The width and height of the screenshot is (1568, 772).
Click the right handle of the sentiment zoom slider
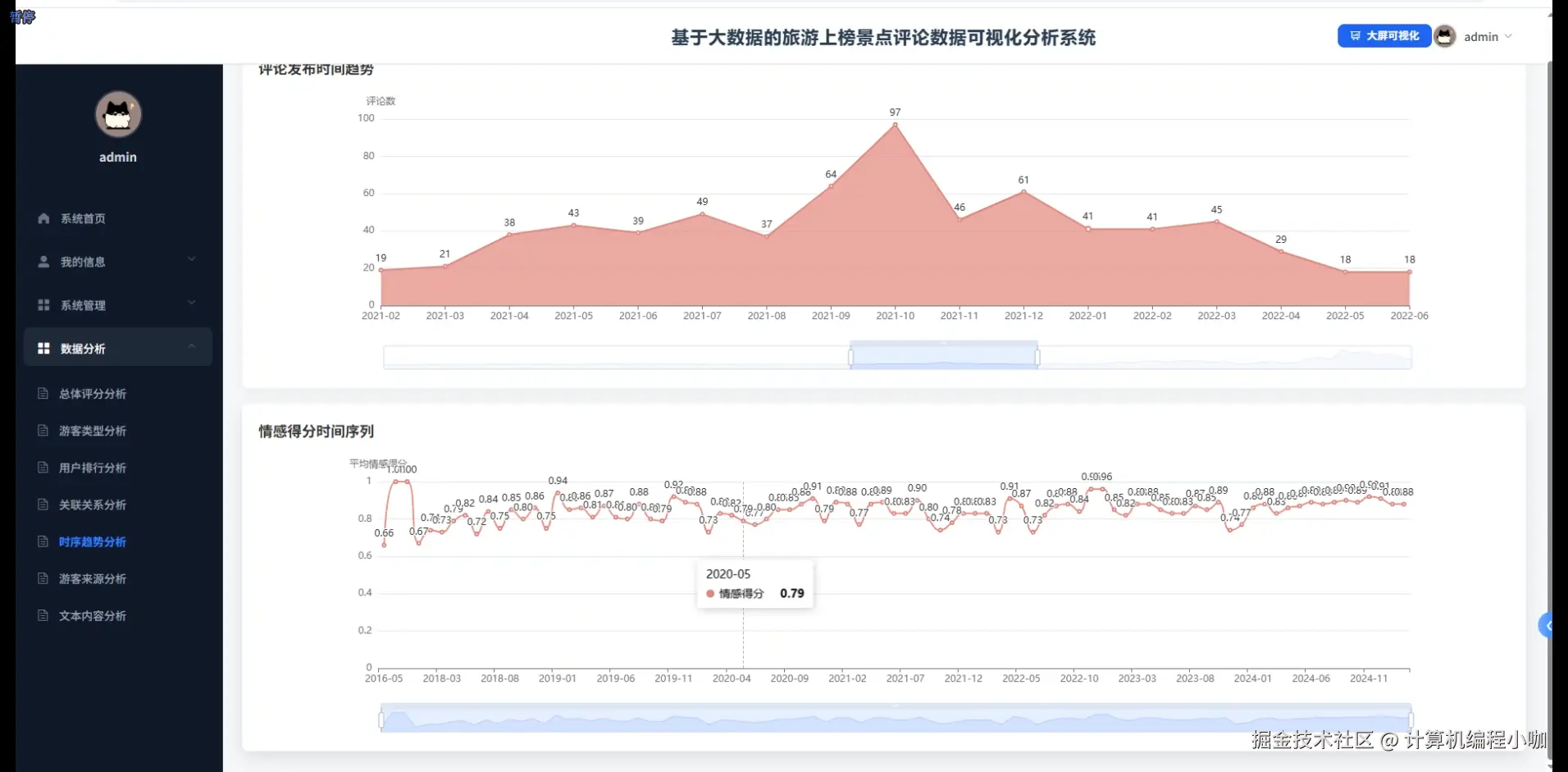point(1411,720)
